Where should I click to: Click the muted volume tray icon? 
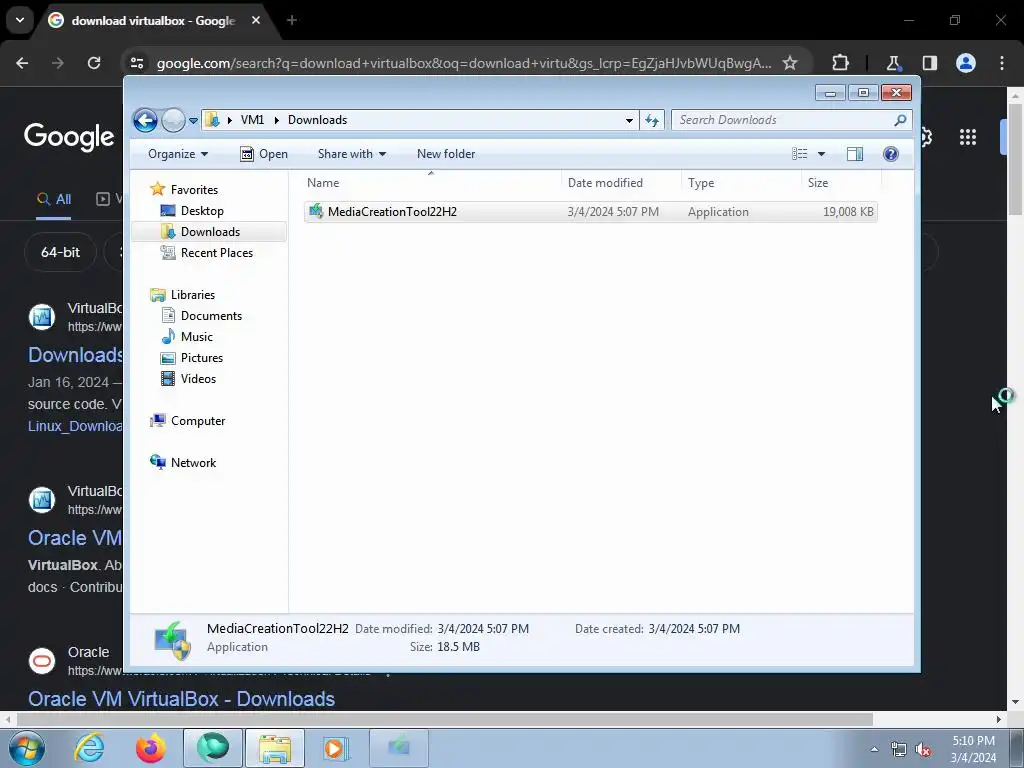point(923,750)
